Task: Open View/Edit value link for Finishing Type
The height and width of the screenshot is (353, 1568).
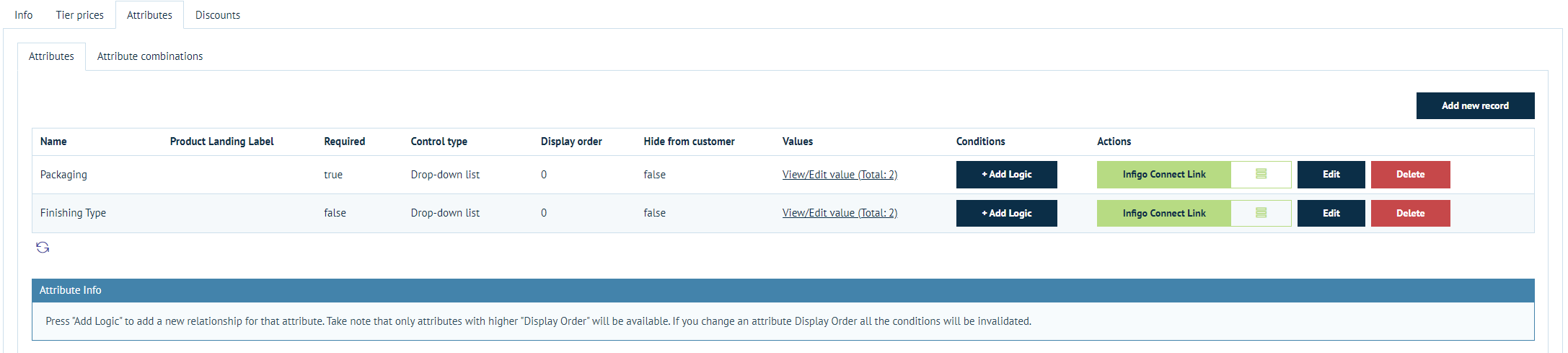Action: click(x=840, y=213)
